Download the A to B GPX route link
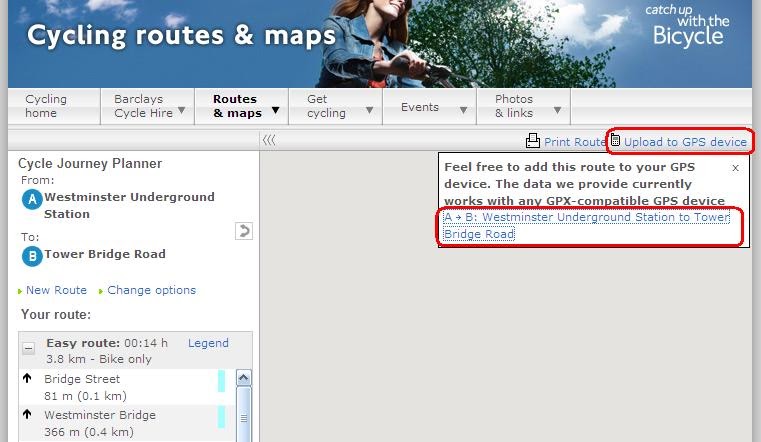The height and width of the screenshot is (442, 761). click(x=586, y=226)
